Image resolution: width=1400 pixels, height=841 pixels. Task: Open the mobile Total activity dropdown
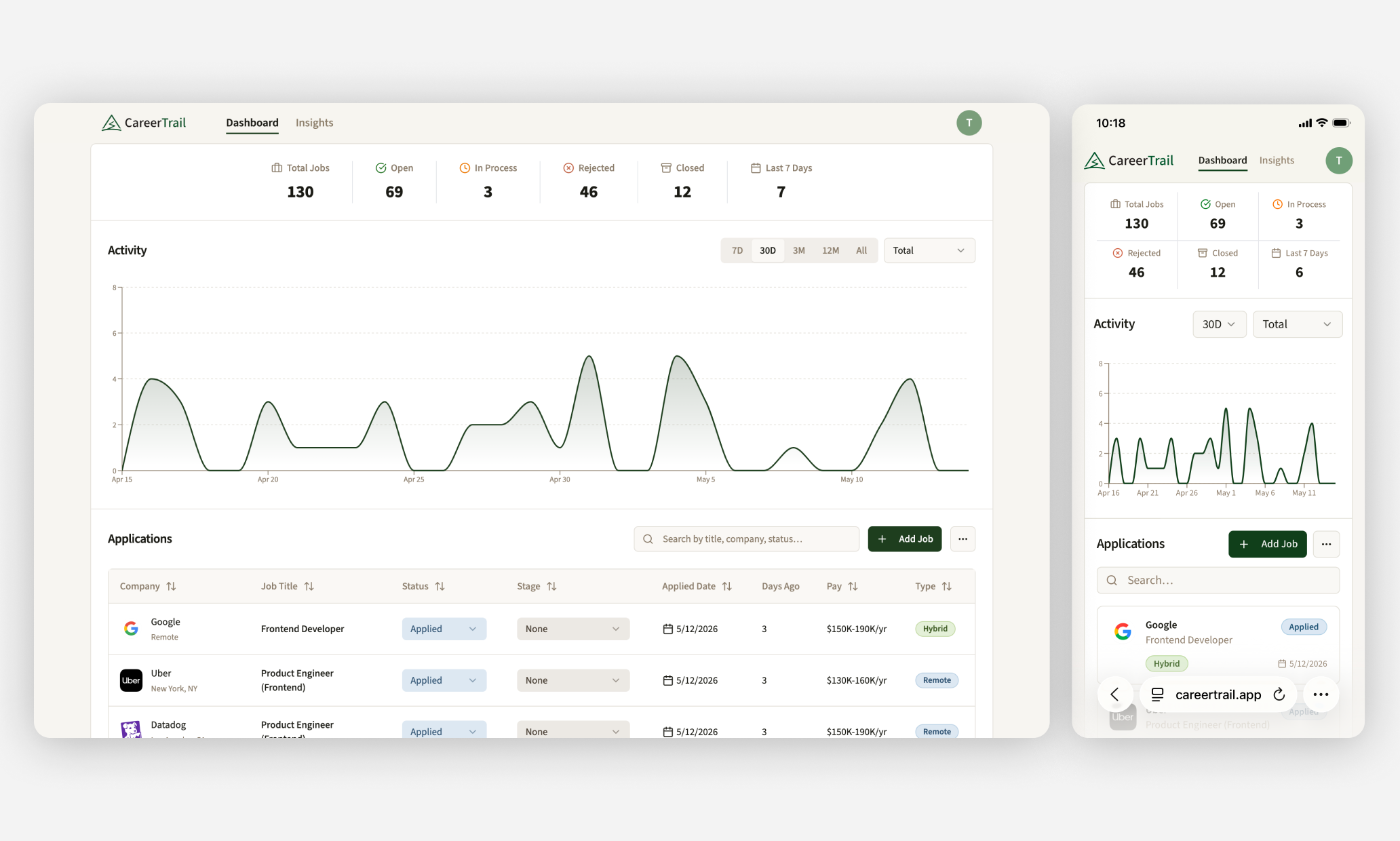[1297, 324]
